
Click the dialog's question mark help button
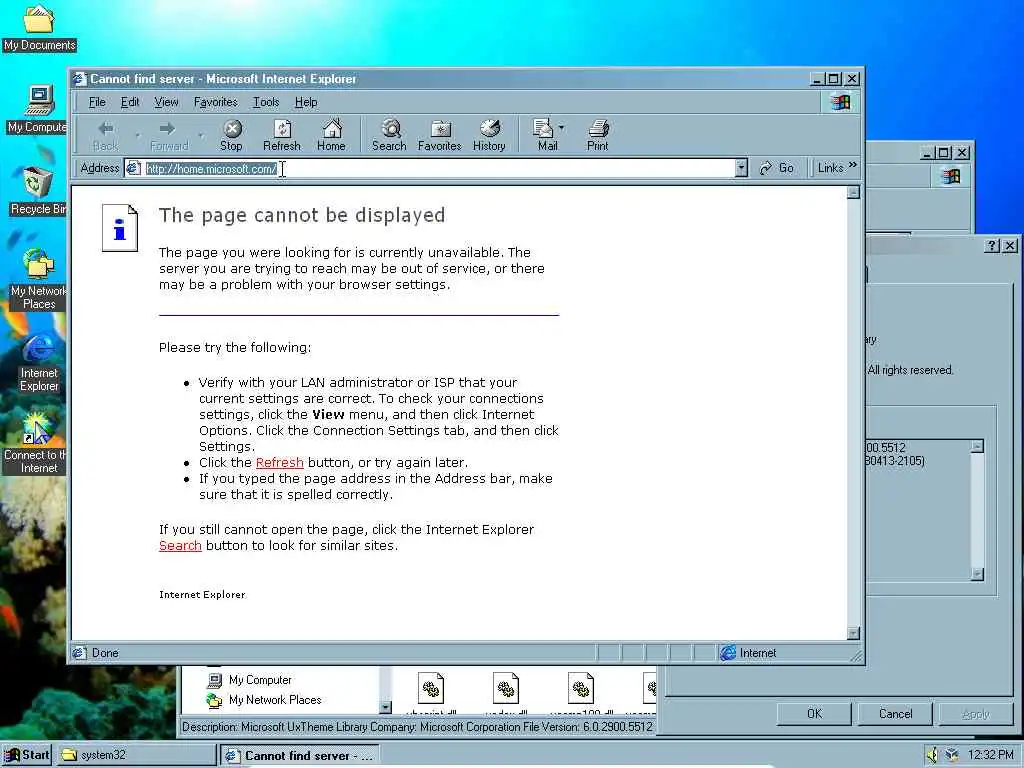(x=992, y=246)
